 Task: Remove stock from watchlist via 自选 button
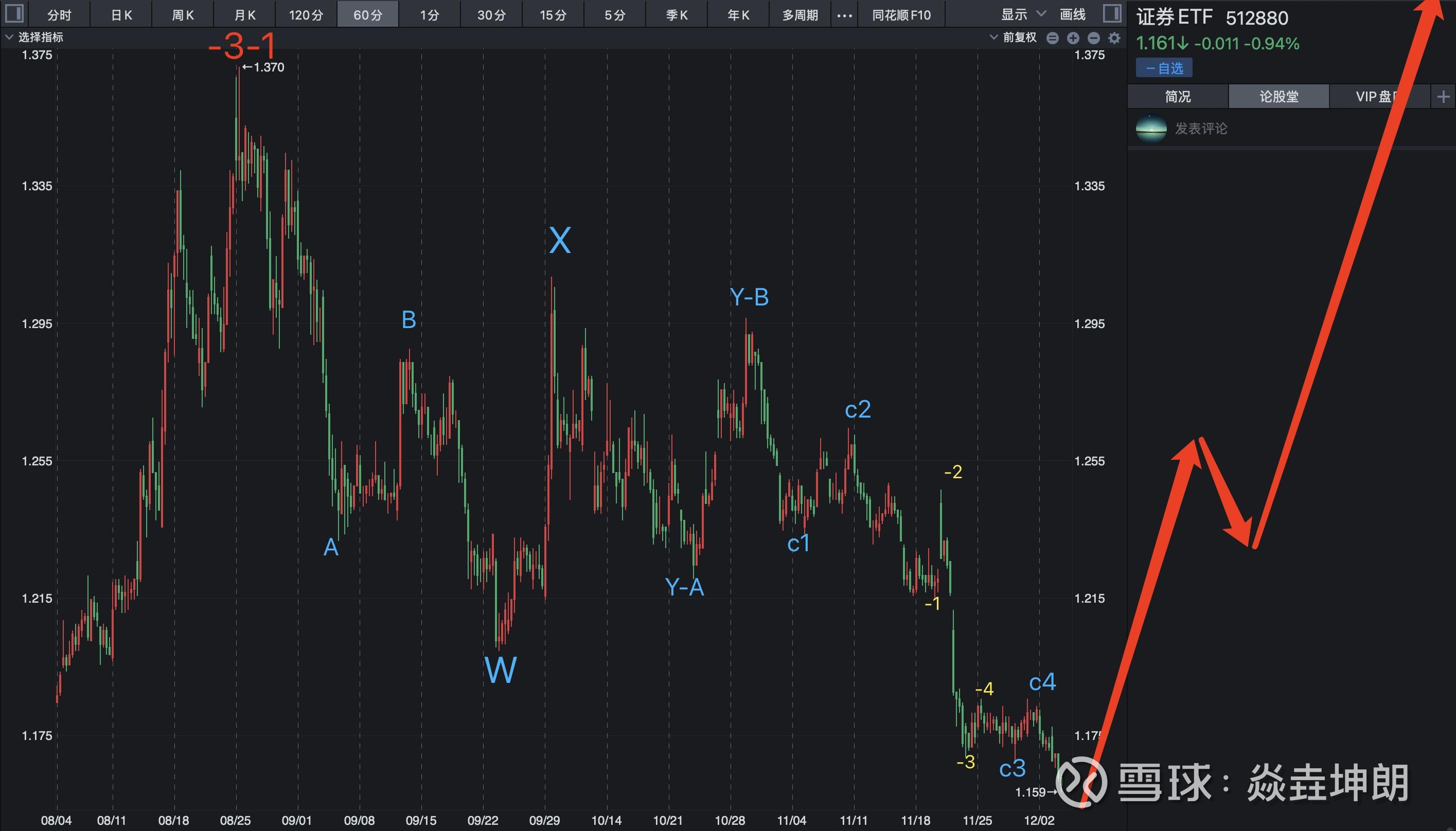click(x=1164, y=68)
